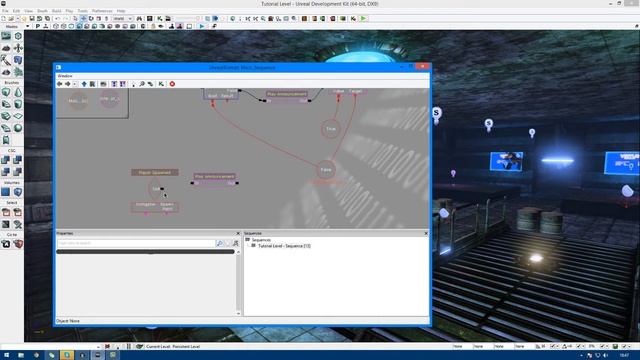Open the Build menu

pos(57,11)
